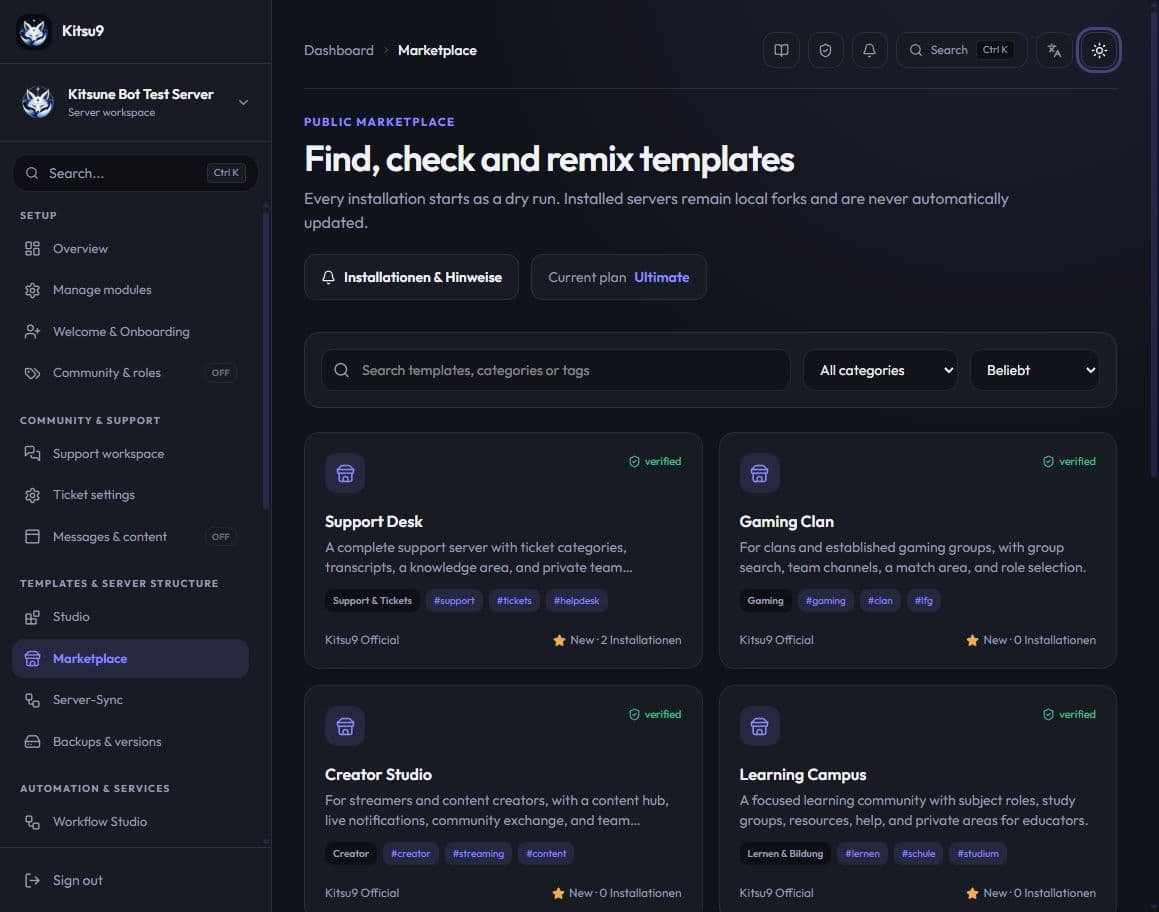
Task: Open Community & roles
Action: [130, 372]
